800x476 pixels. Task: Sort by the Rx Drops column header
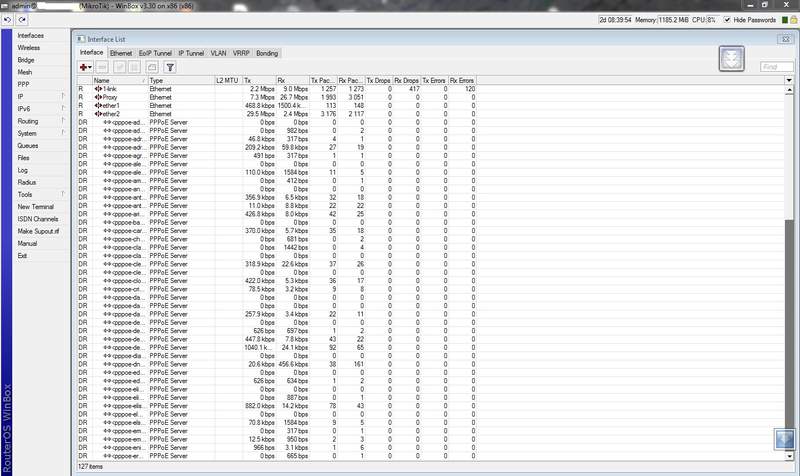(407, 80)
